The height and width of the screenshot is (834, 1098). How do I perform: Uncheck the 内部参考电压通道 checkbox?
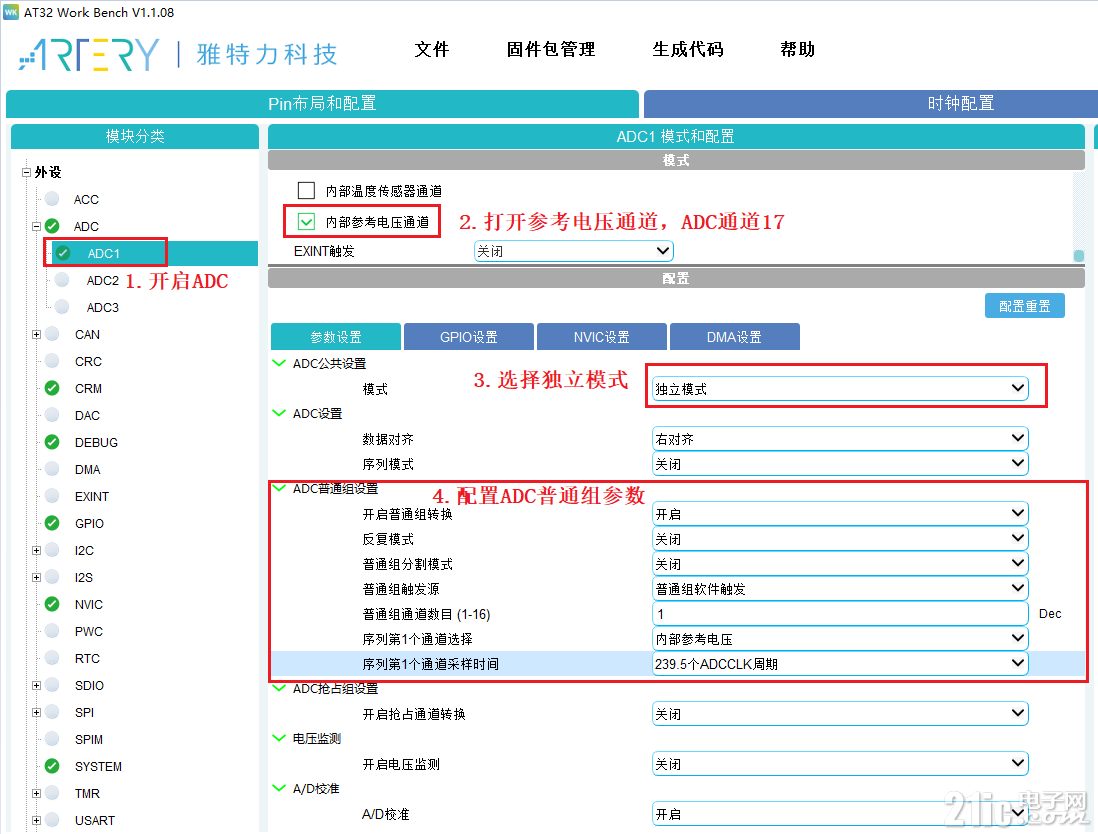click(x=306, y=222)
